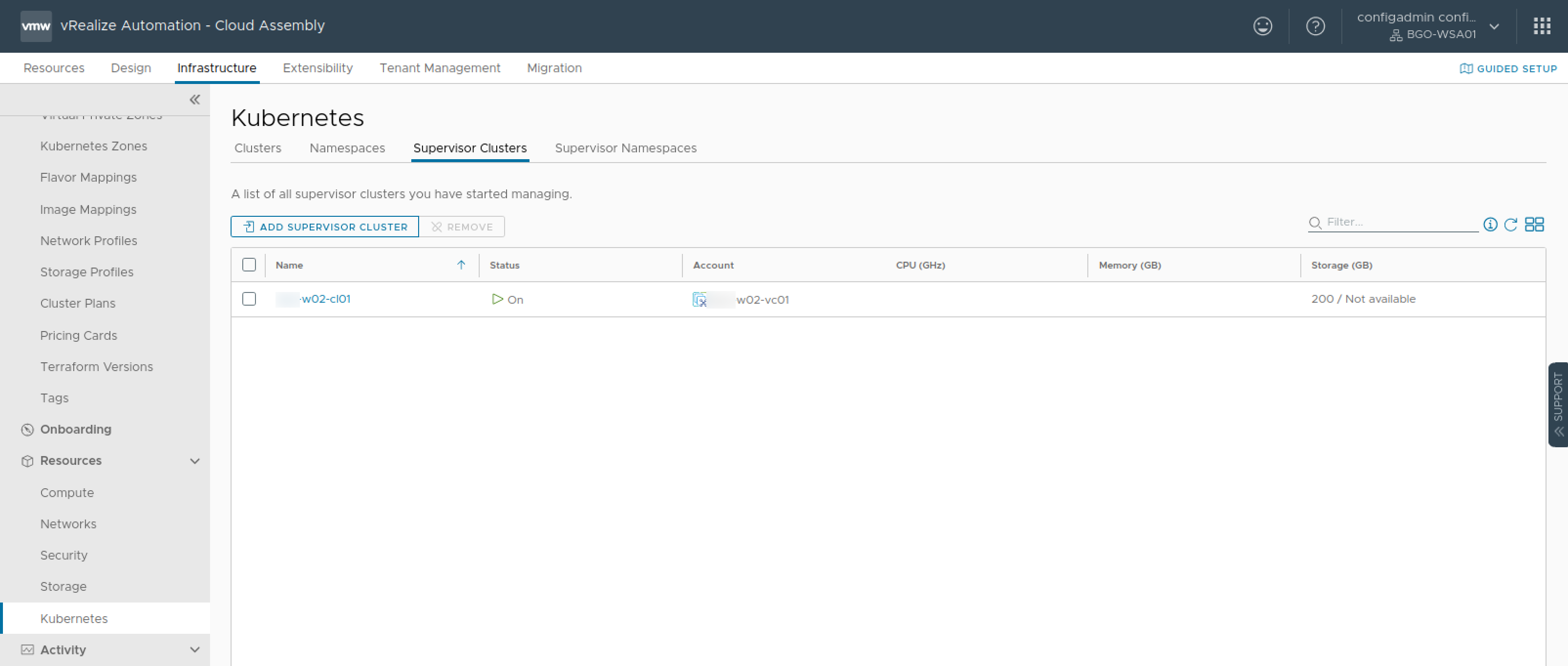Click the account icon for w02-vc01

tap(700, 299)
